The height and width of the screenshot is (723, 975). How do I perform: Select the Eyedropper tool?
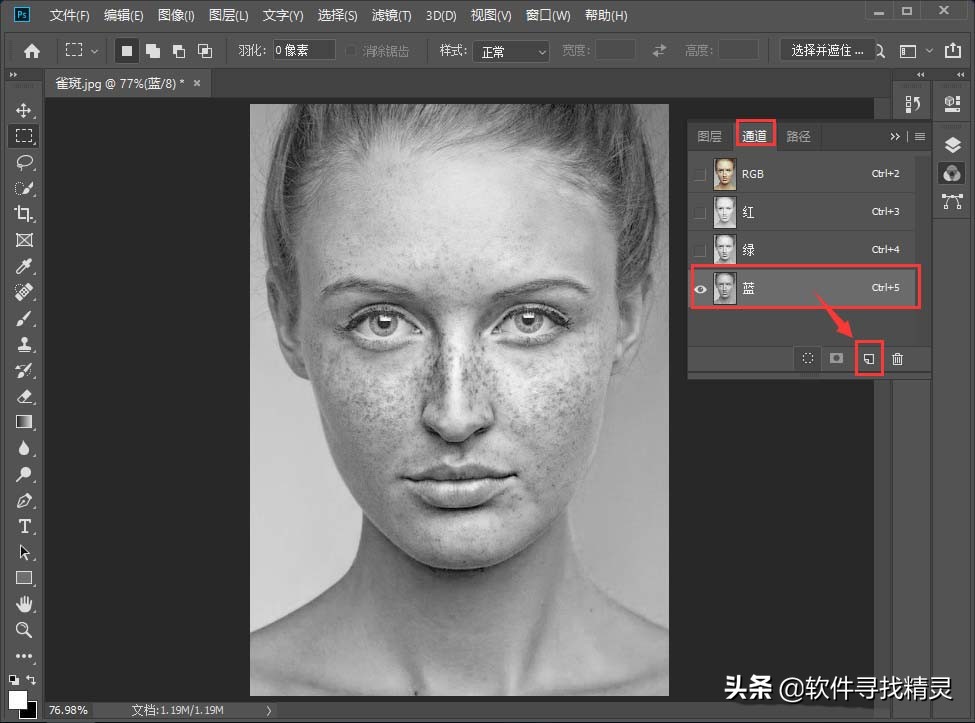[24, 266]
